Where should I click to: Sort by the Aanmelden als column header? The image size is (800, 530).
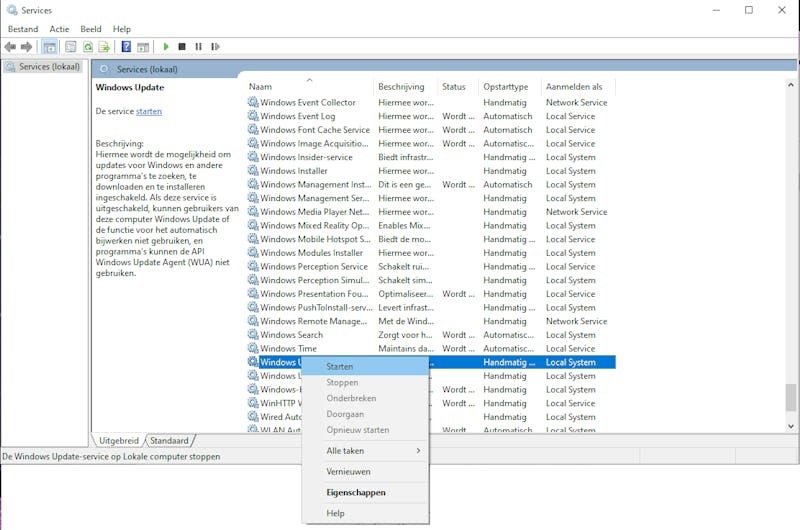point(578,87)
